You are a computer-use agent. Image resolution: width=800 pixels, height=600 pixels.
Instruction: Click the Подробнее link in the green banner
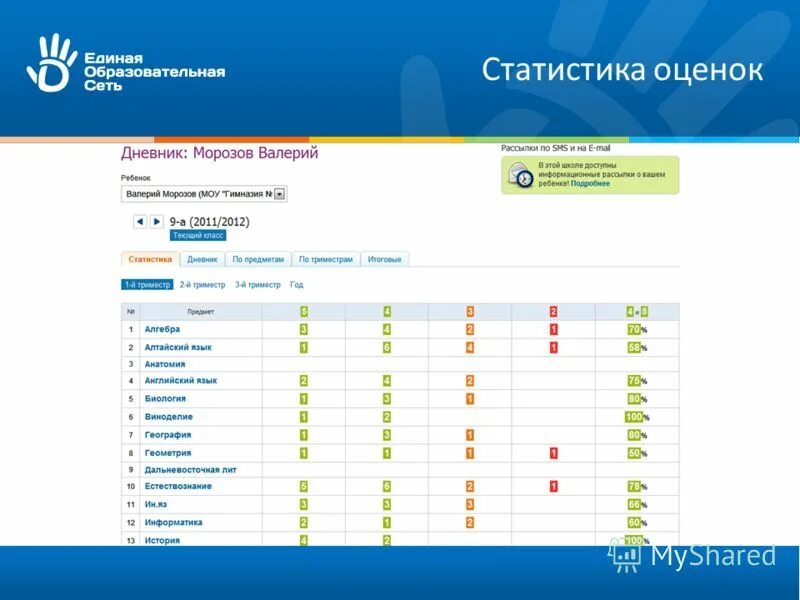590,184
